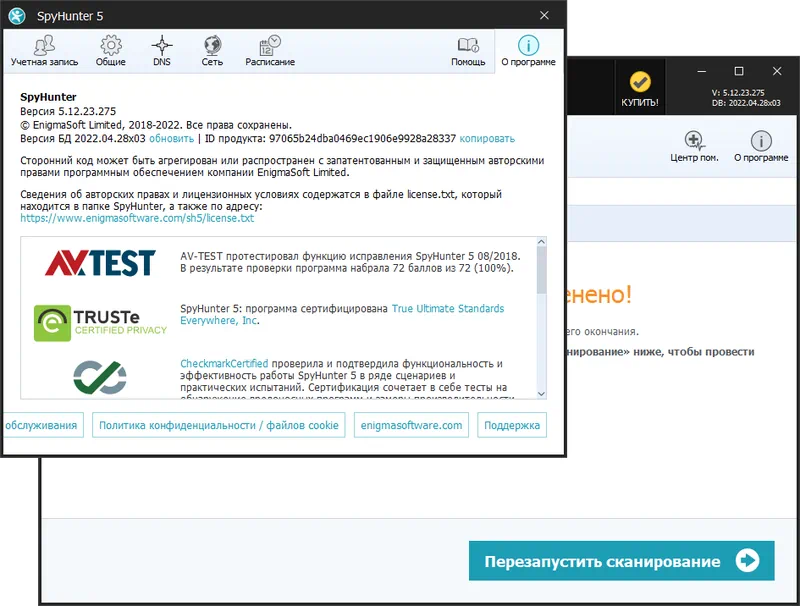Open Политика конфиденциальности / файлов cookie
The image size is (800, 606).
(219, 425)
